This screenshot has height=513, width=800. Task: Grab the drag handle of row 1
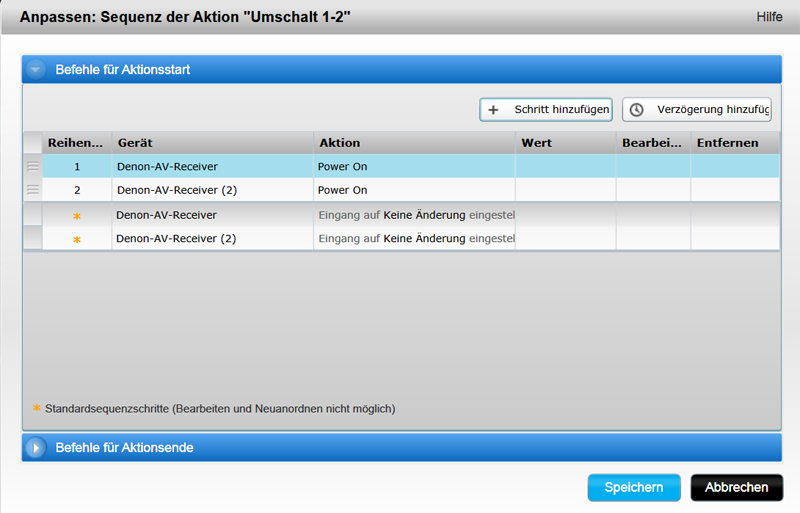tap(33, 166)
